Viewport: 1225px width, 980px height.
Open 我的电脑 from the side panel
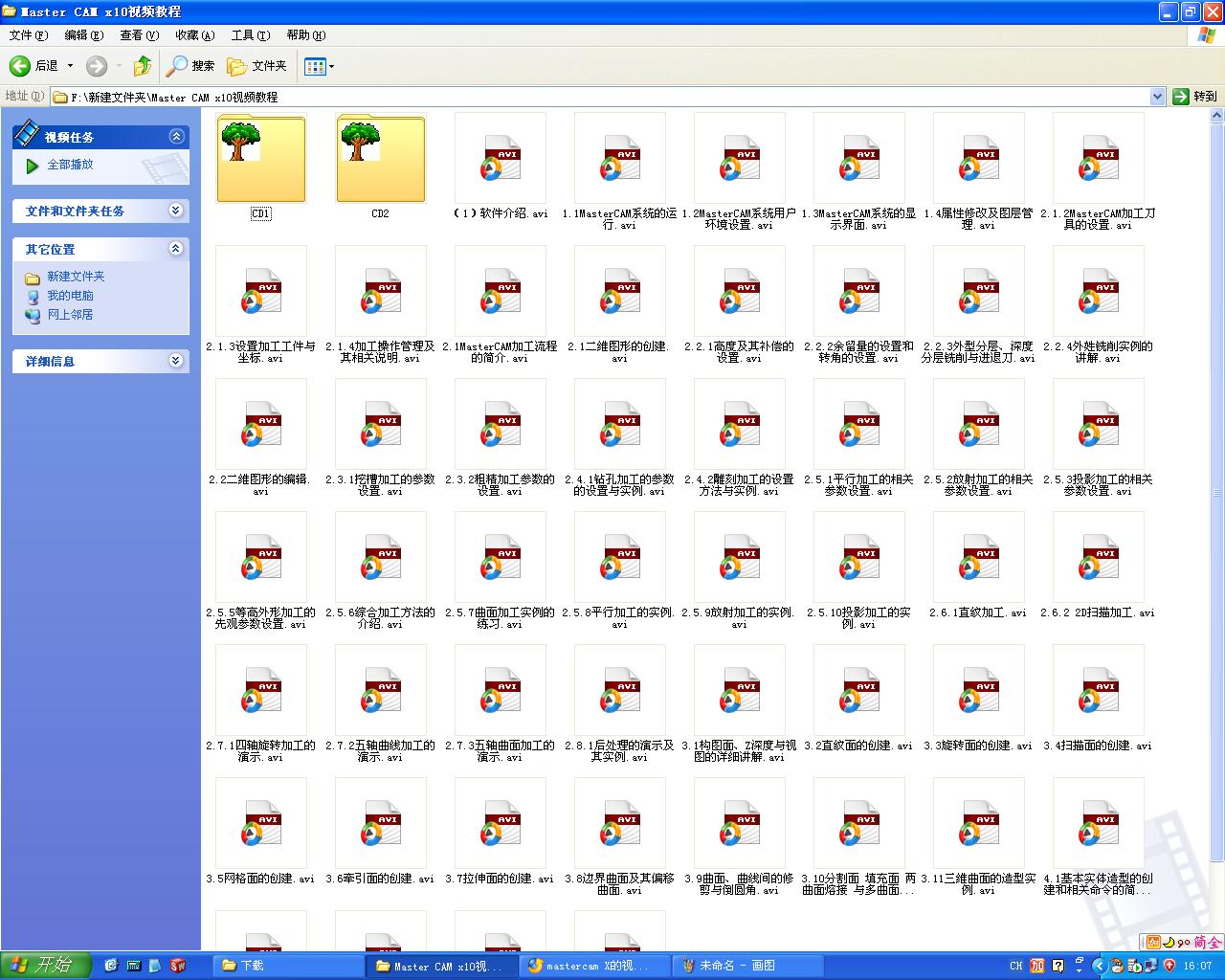(x=70, y=296)
